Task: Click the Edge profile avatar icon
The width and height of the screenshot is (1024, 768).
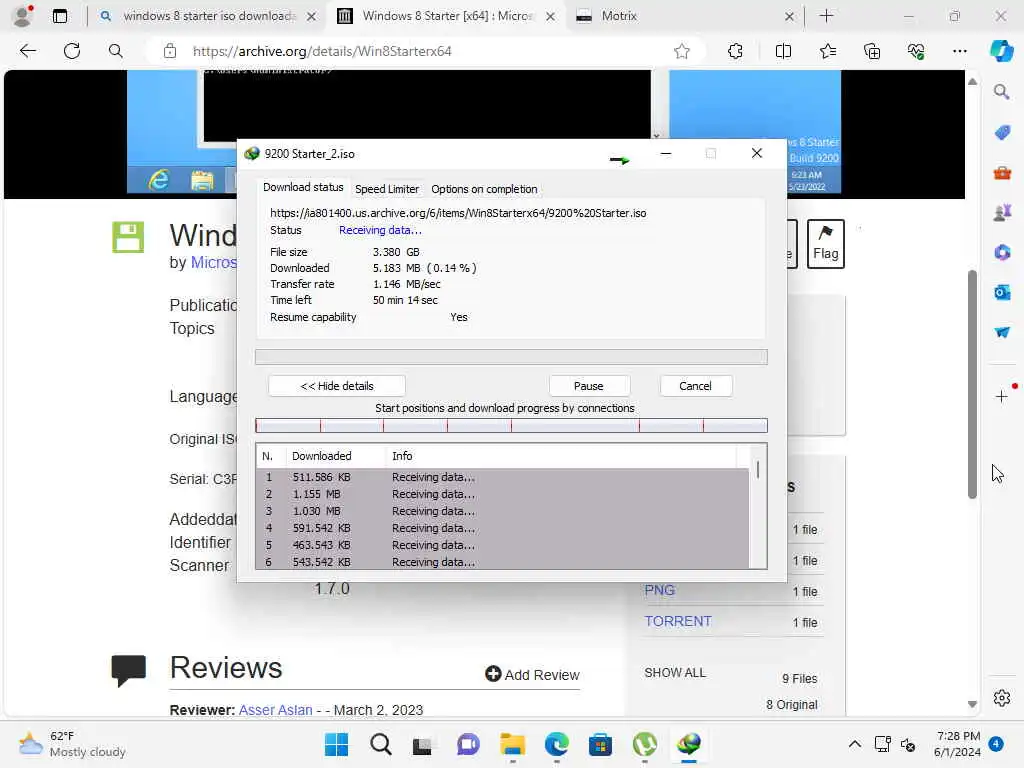Action: [x=22, y=16]
